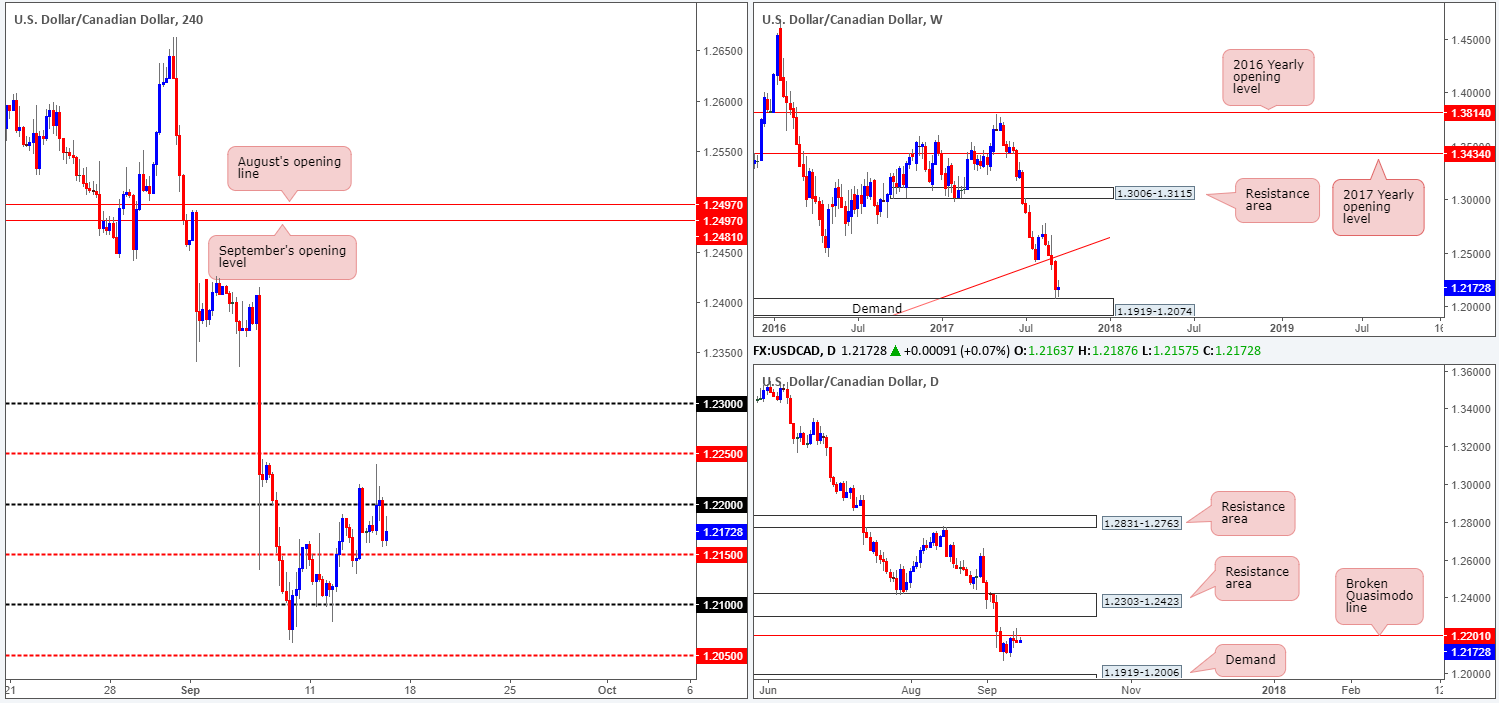Image resolution: width=1499 pixels, height=703 pixels.
Task: Select the "2017 Yearly opening level" callout
Action: pos(1377,209)
